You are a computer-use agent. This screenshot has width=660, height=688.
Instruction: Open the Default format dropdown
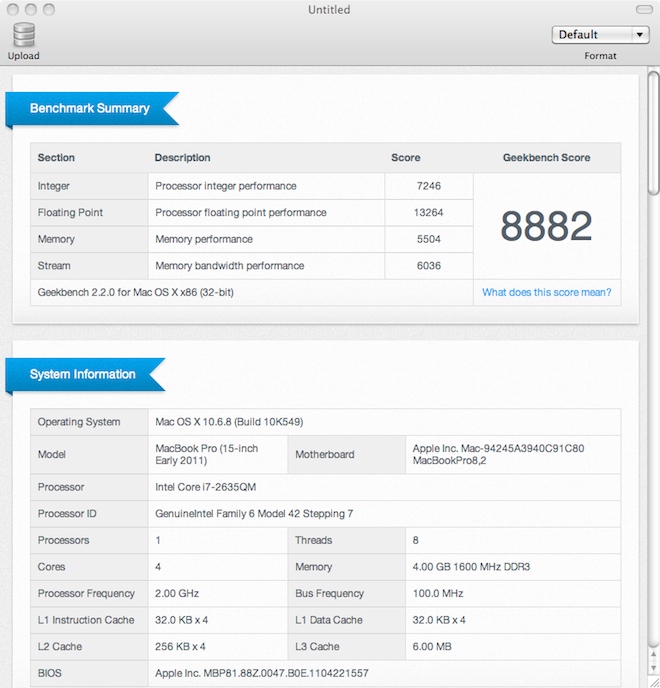[x=601, y=34]
